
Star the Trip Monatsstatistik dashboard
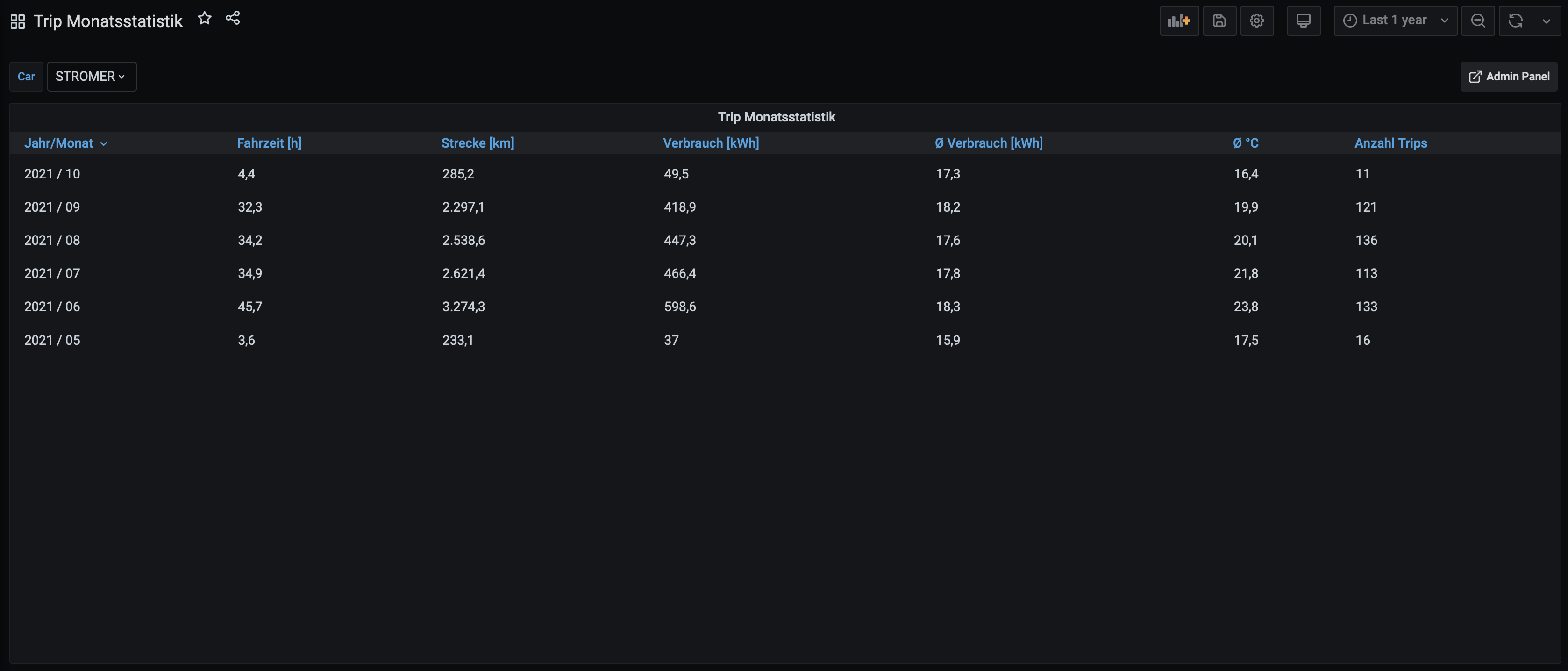point(205,19)
